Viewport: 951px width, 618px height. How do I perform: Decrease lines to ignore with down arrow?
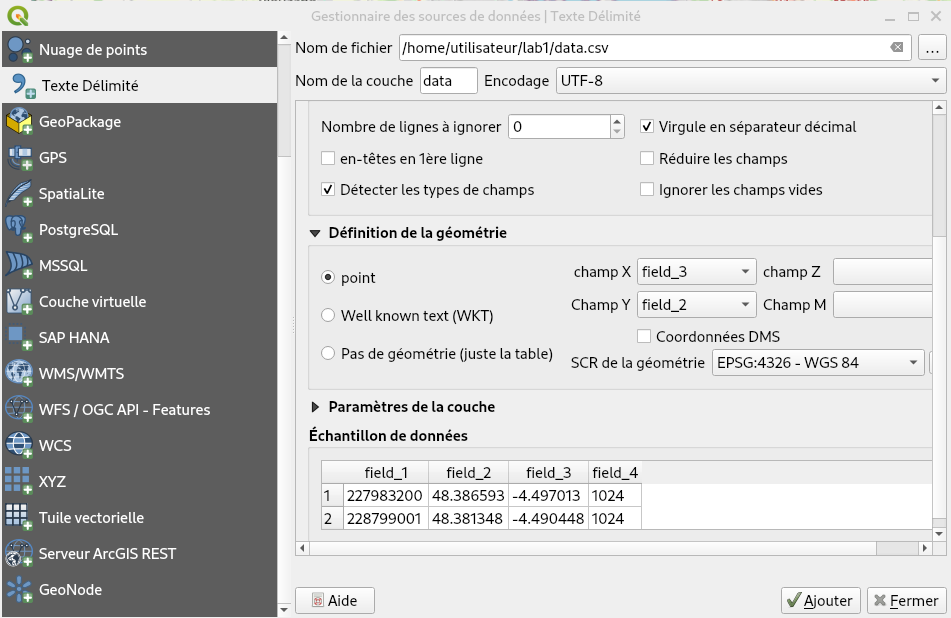click(x=617, y=132)
